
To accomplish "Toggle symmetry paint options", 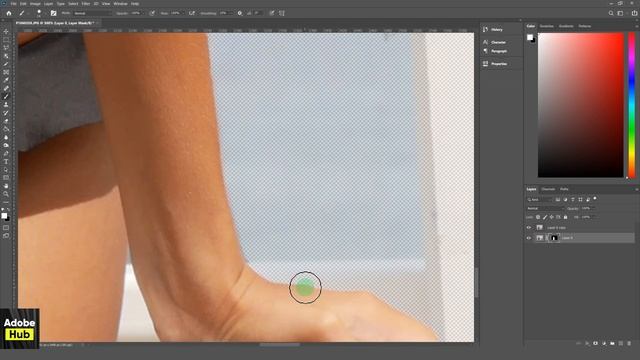I will tap(282, 13).
